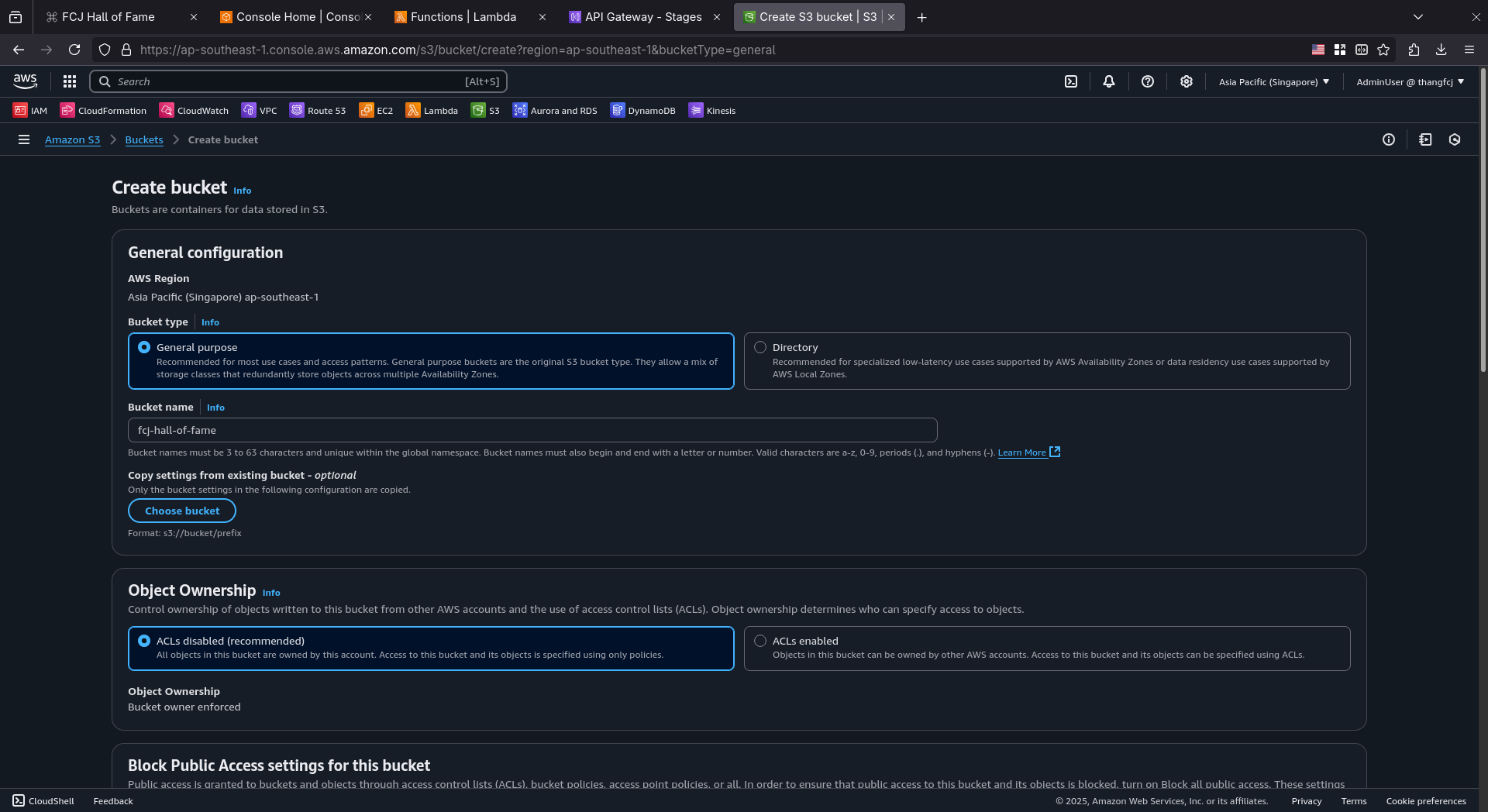Image resolution: width=1488 pixels, height=812 pixels.
Task: Open console settings gear icon
Action: [1187, 81]
